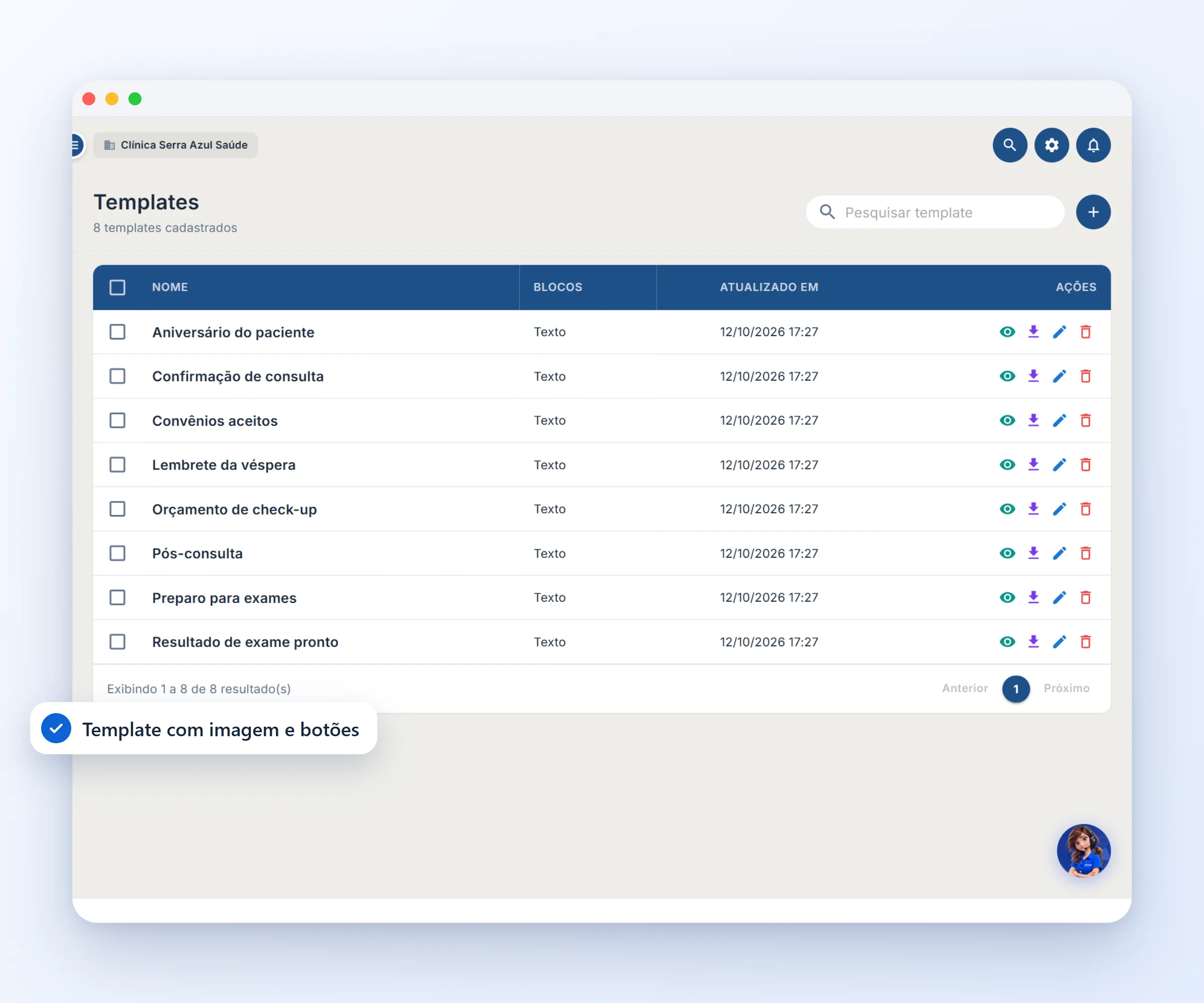Check the Resultado de exame pronto row
1204x1003 pixels.
click(117, 642)
